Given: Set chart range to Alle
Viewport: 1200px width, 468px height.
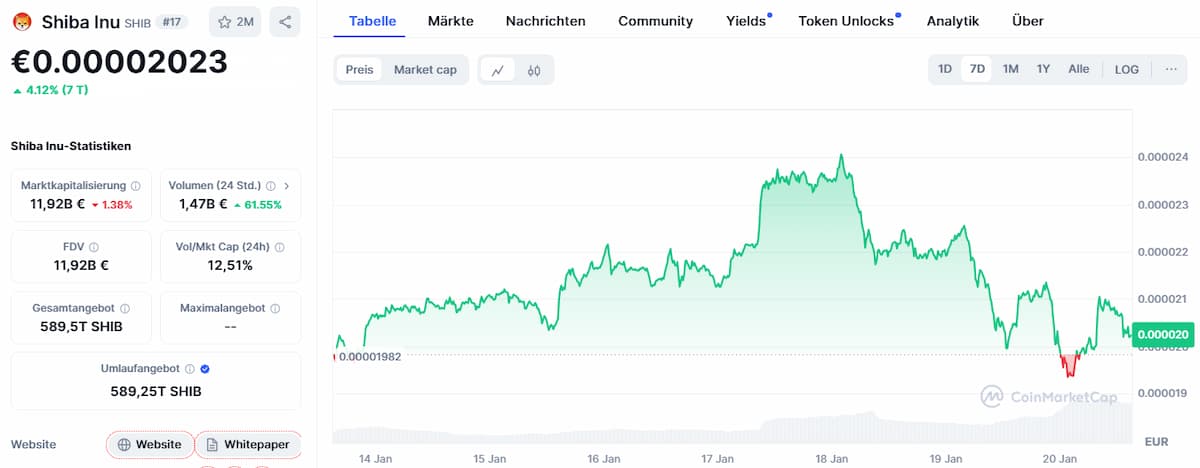Looking at the screenshot, I should click(1079, 69).
